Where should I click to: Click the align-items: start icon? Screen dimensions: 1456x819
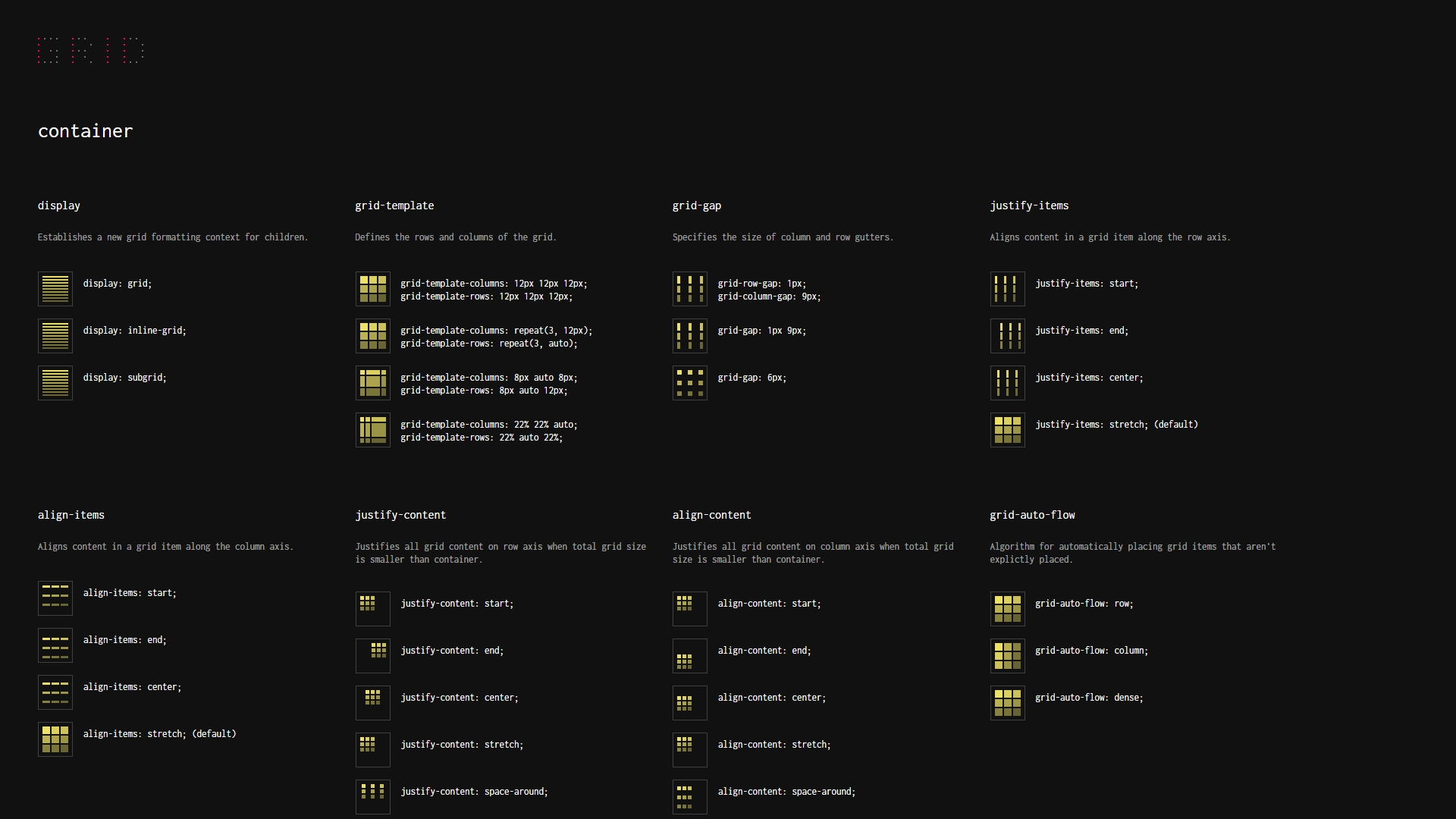pos(55,598)
